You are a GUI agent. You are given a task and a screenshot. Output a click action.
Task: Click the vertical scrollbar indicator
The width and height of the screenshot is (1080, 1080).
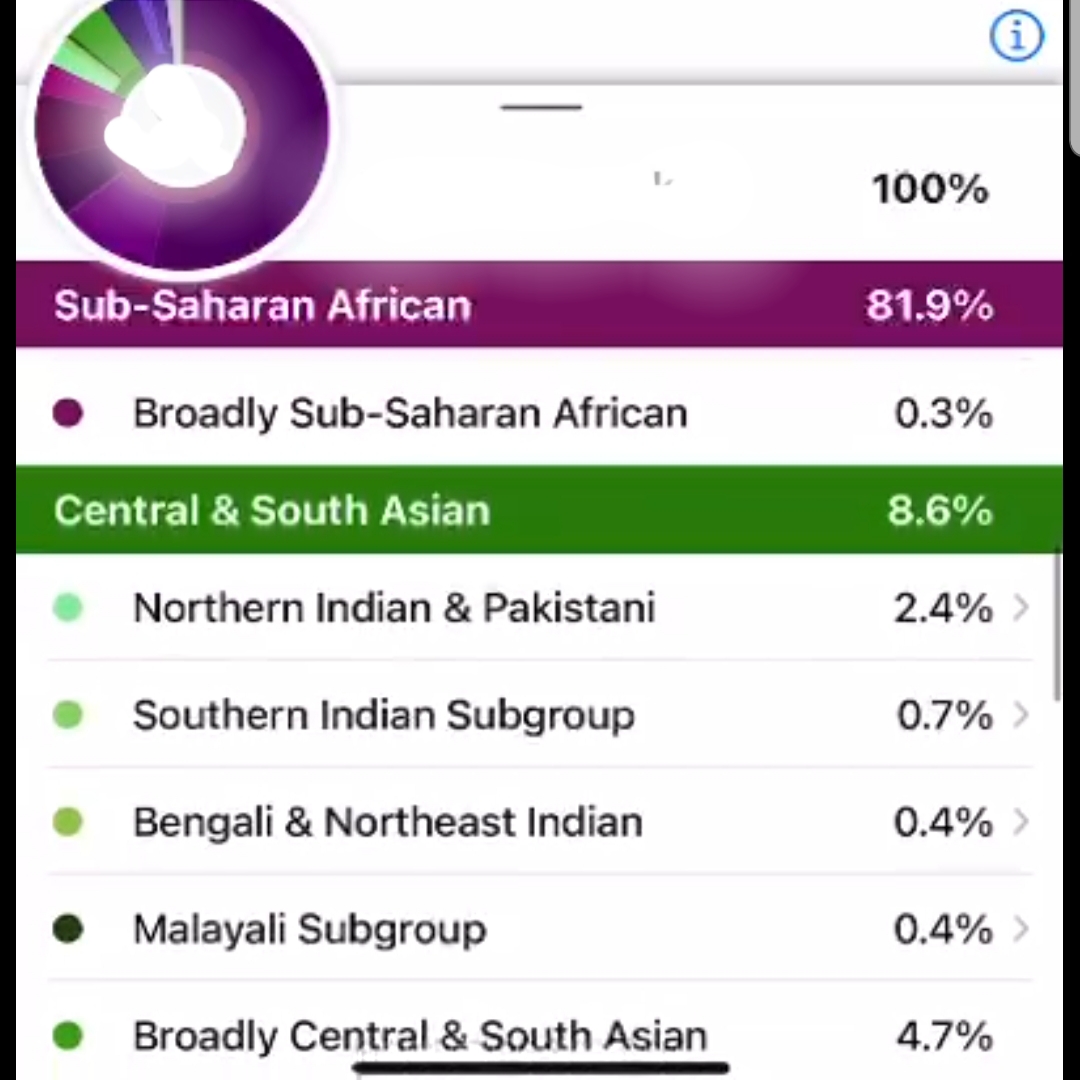pos(1058,625)
